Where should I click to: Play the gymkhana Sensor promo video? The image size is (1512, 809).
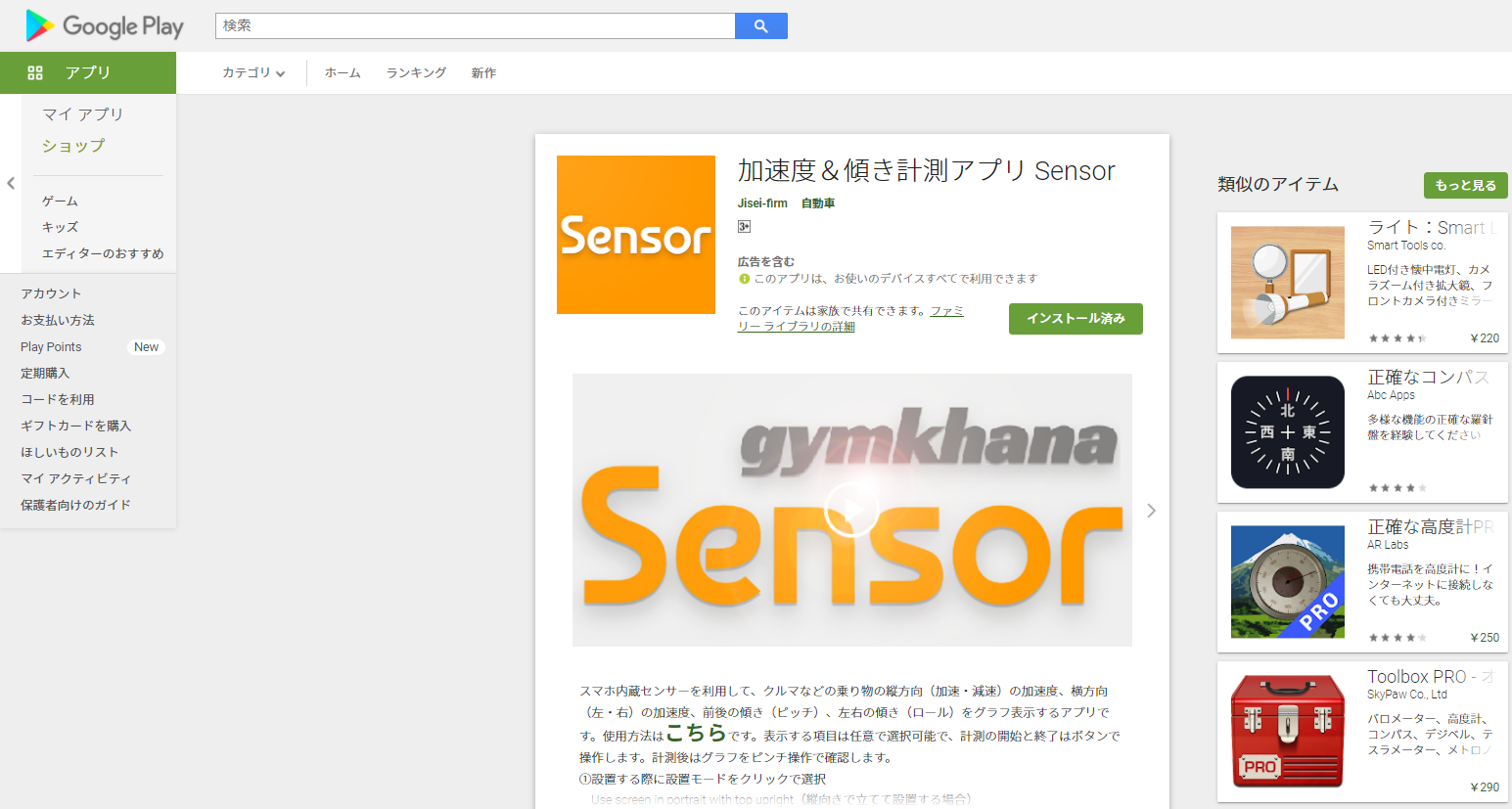(x=851, y=510)
